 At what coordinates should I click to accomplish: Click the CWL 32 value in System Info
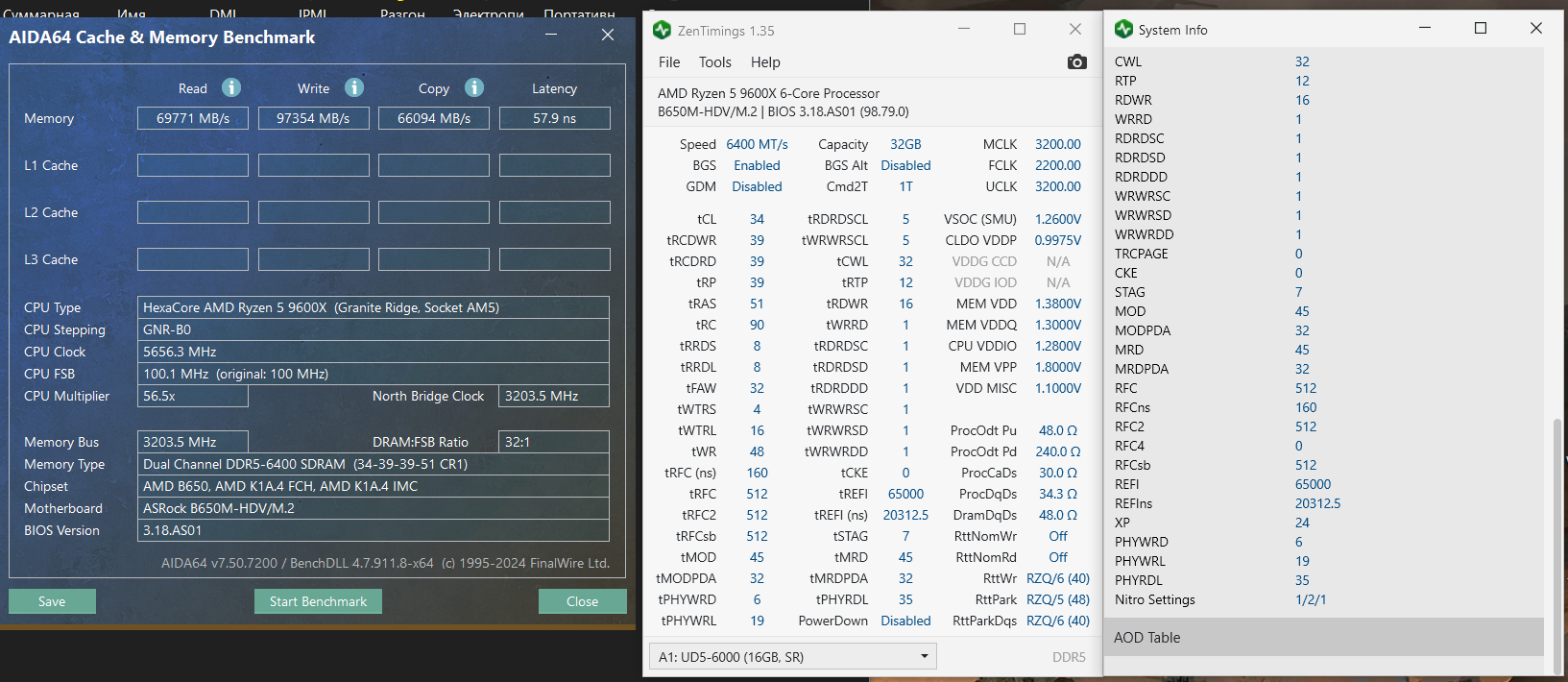point(1302,61)
